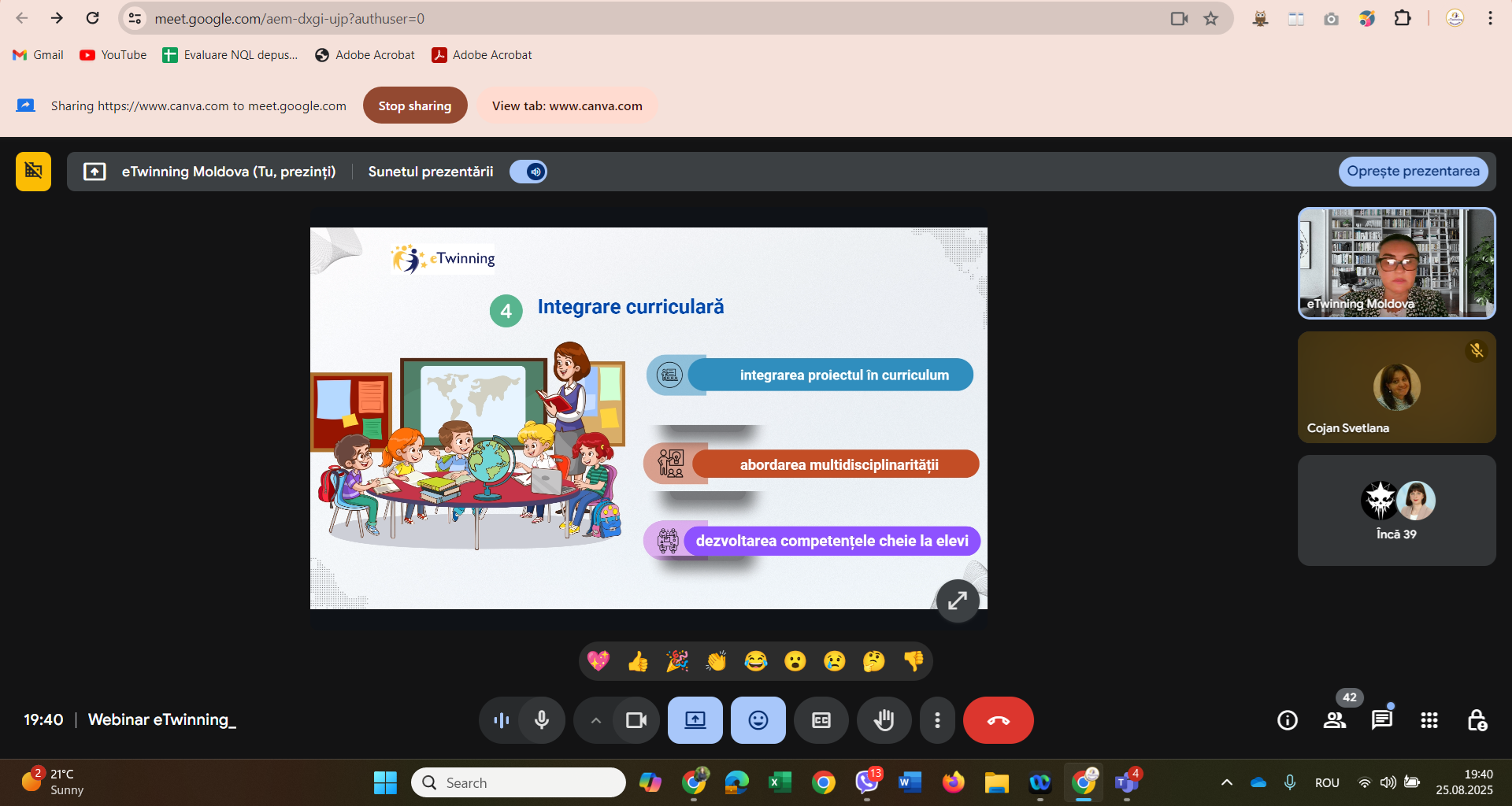Open the YouTube bookmark
Screen dimensions: 1512x806
point(113,55)
